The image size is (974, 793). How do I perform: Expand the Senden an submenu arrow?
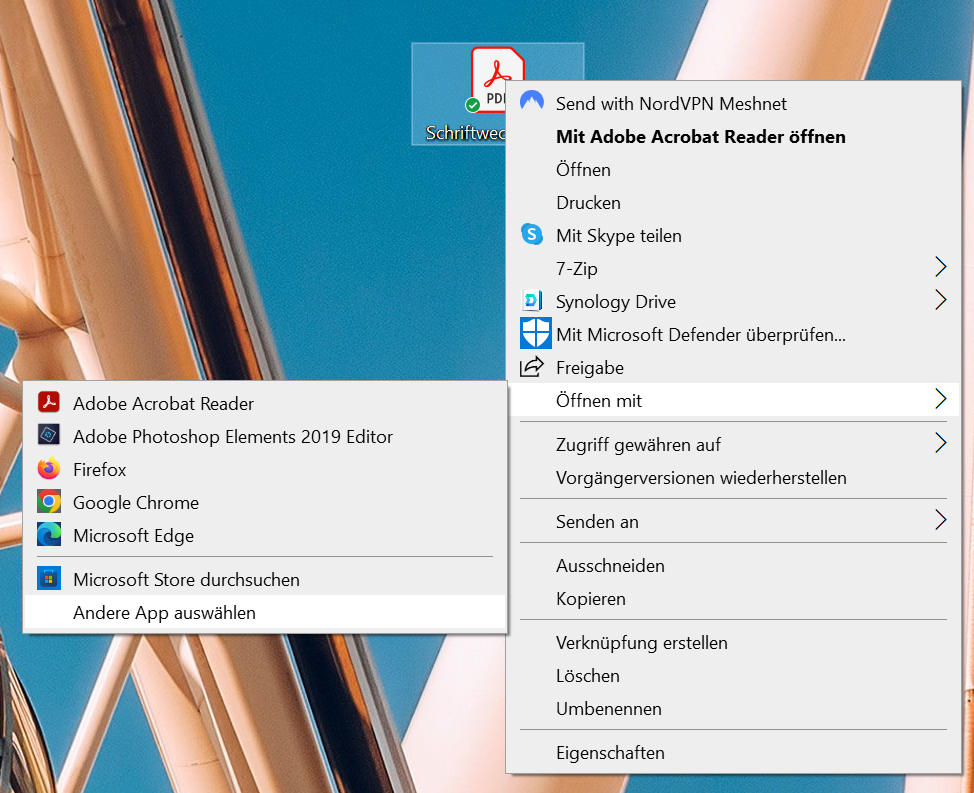(x=939, y=520)
